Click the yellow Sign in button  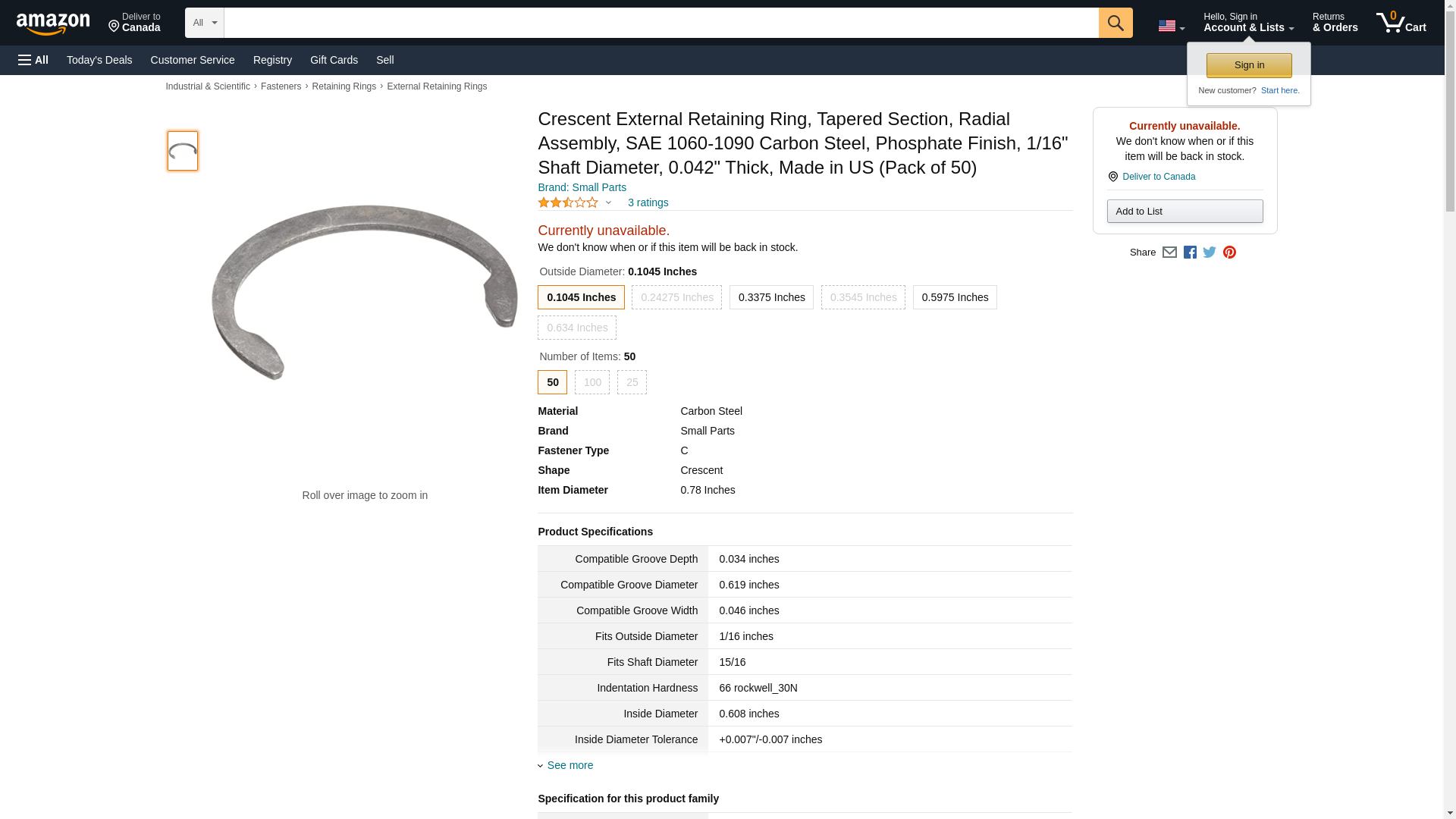point(1249,65)
